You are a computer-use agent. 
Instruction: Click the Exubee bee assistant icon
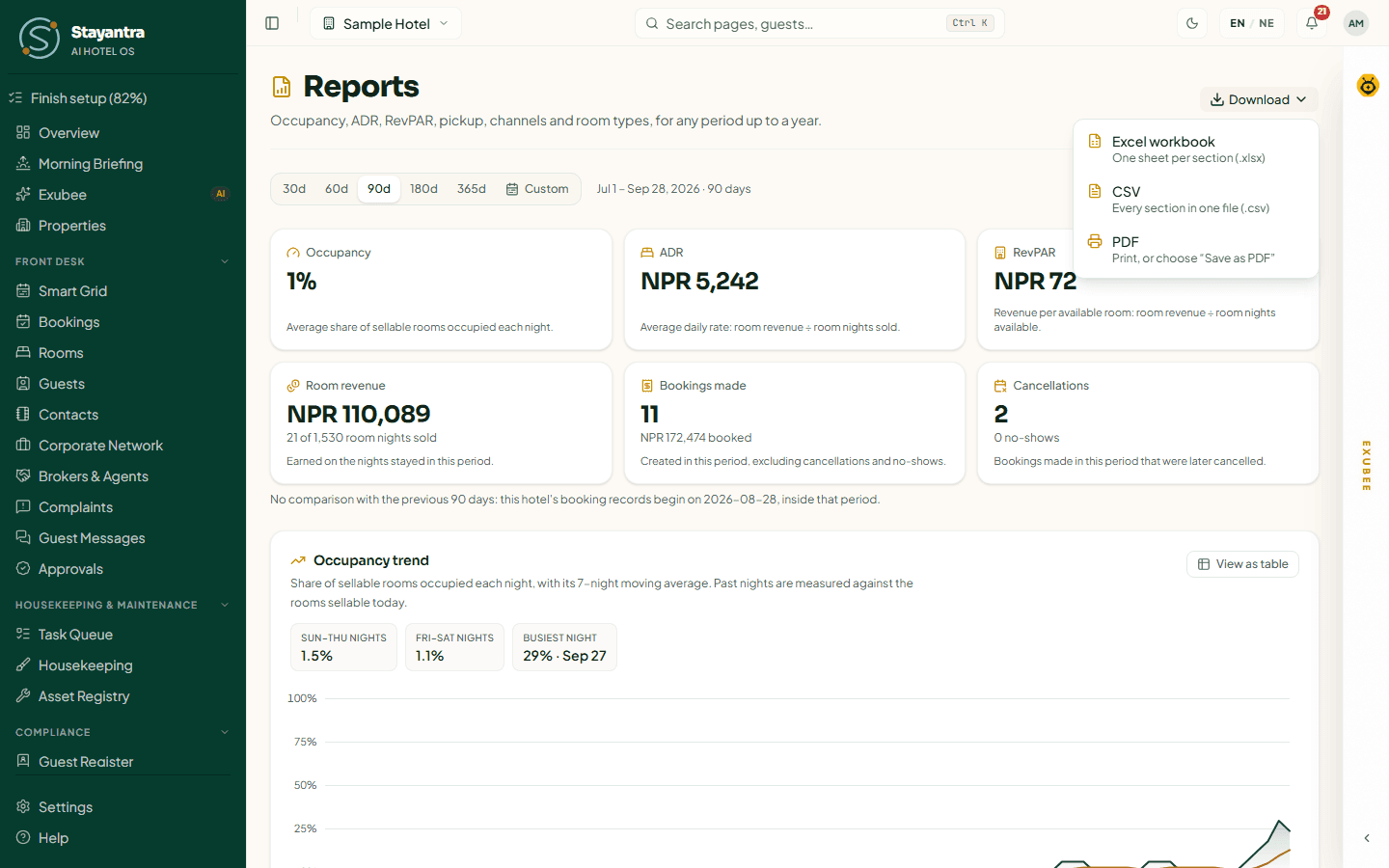(1368, 86)
